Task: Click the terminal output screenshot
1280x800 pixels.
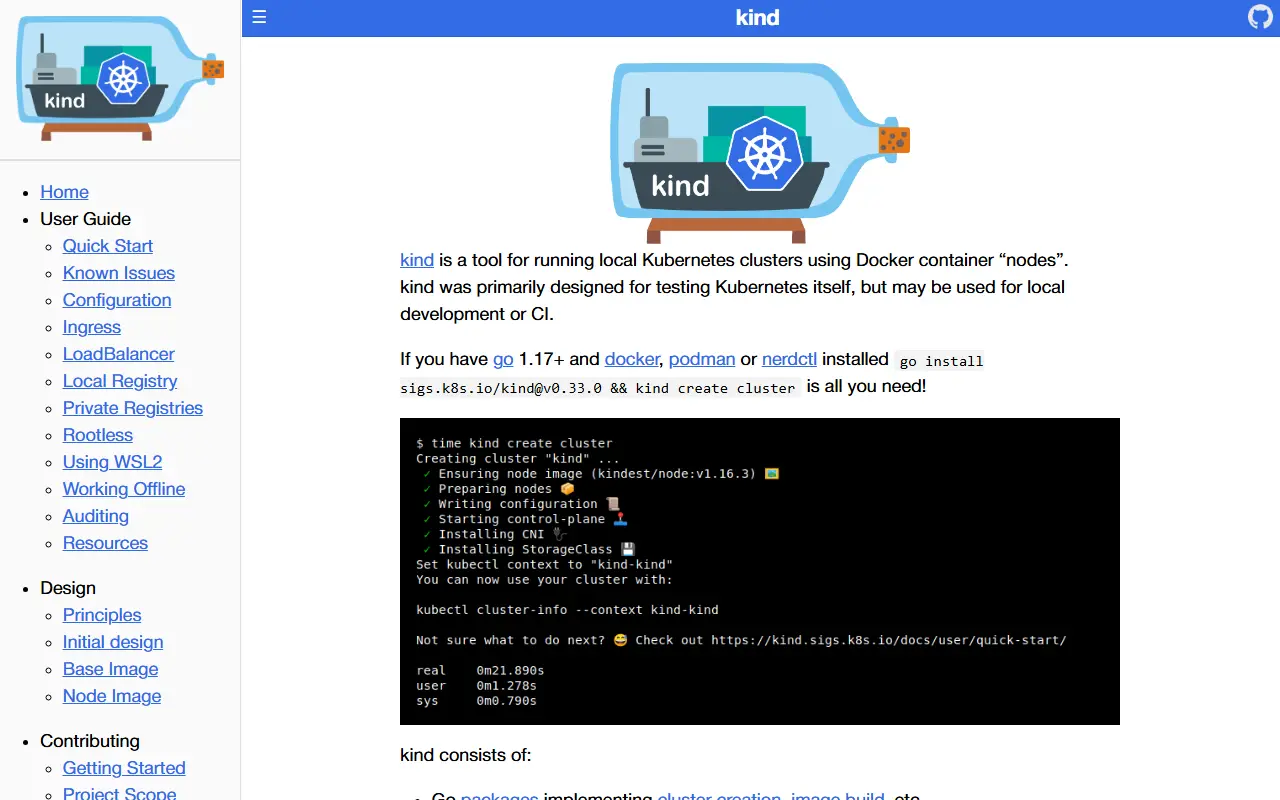Action: pos(760,571)
